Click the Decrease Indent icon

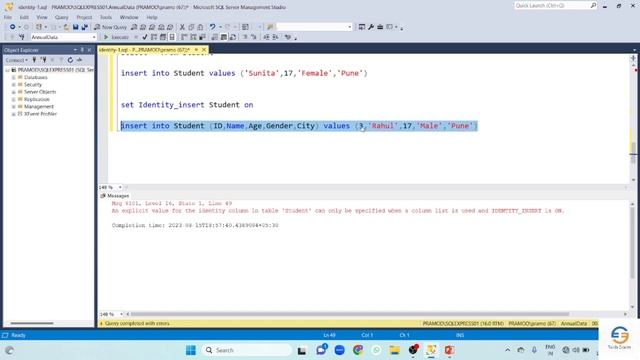pos(266,37)
